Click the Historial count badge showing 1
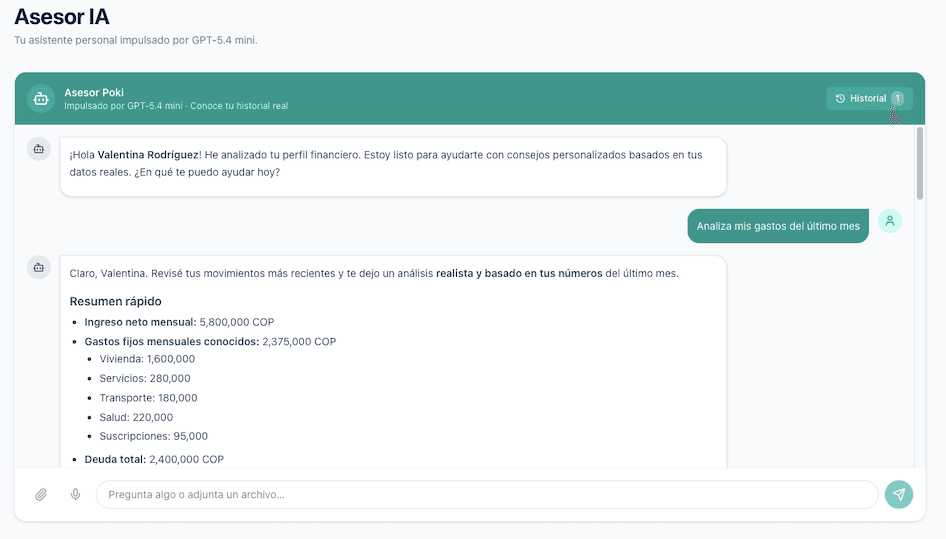The height and width of the screenshot is (539, 946). [898, 98]
